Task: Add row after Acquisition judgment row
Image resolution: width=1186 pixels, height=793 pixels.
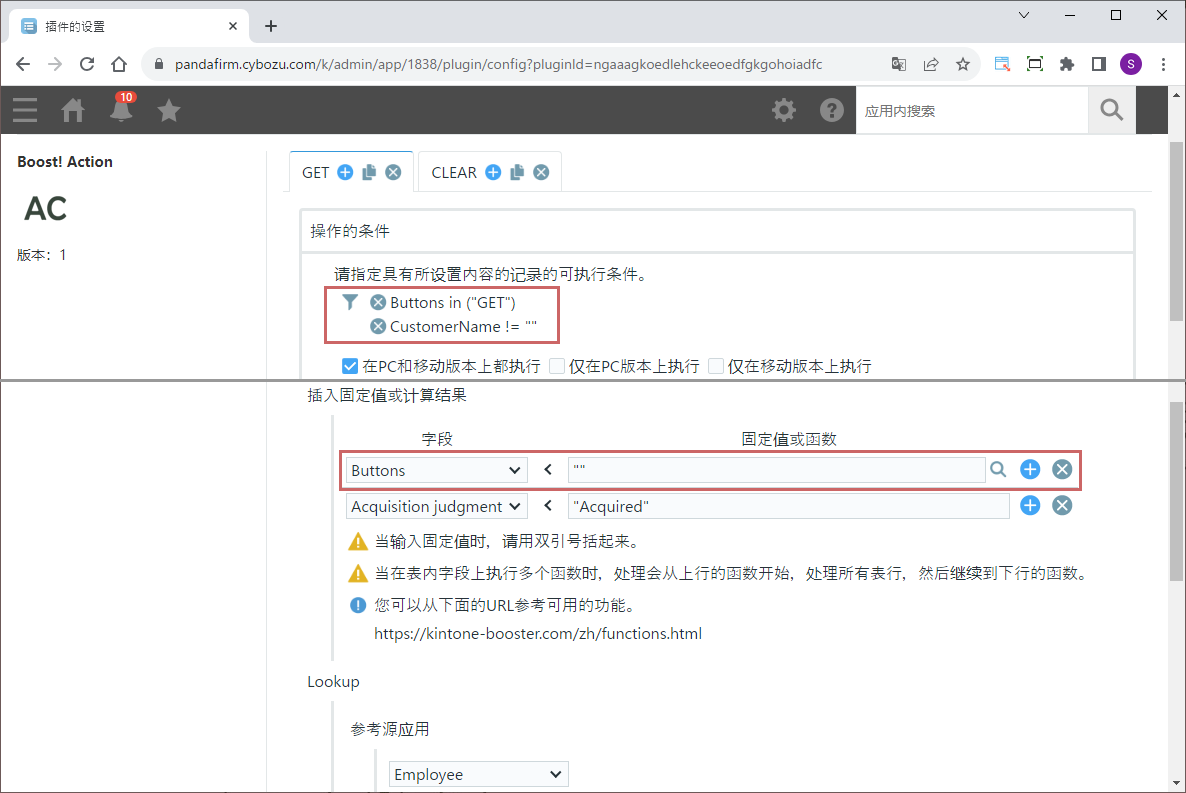Action: (x=1030, y=506)
